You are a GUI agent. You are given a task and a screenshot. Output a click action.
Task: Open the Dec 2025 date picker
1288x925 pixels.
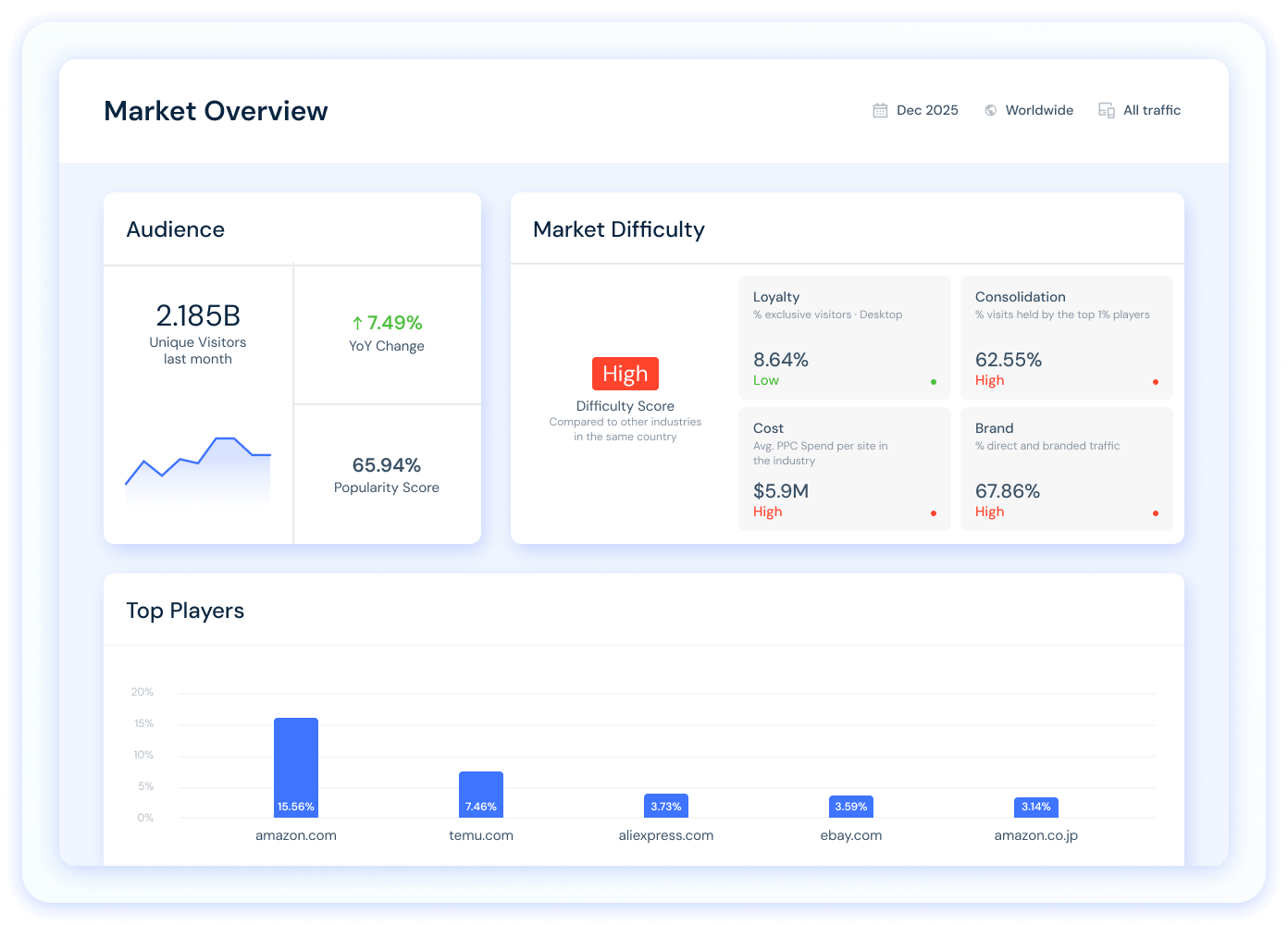927,109
